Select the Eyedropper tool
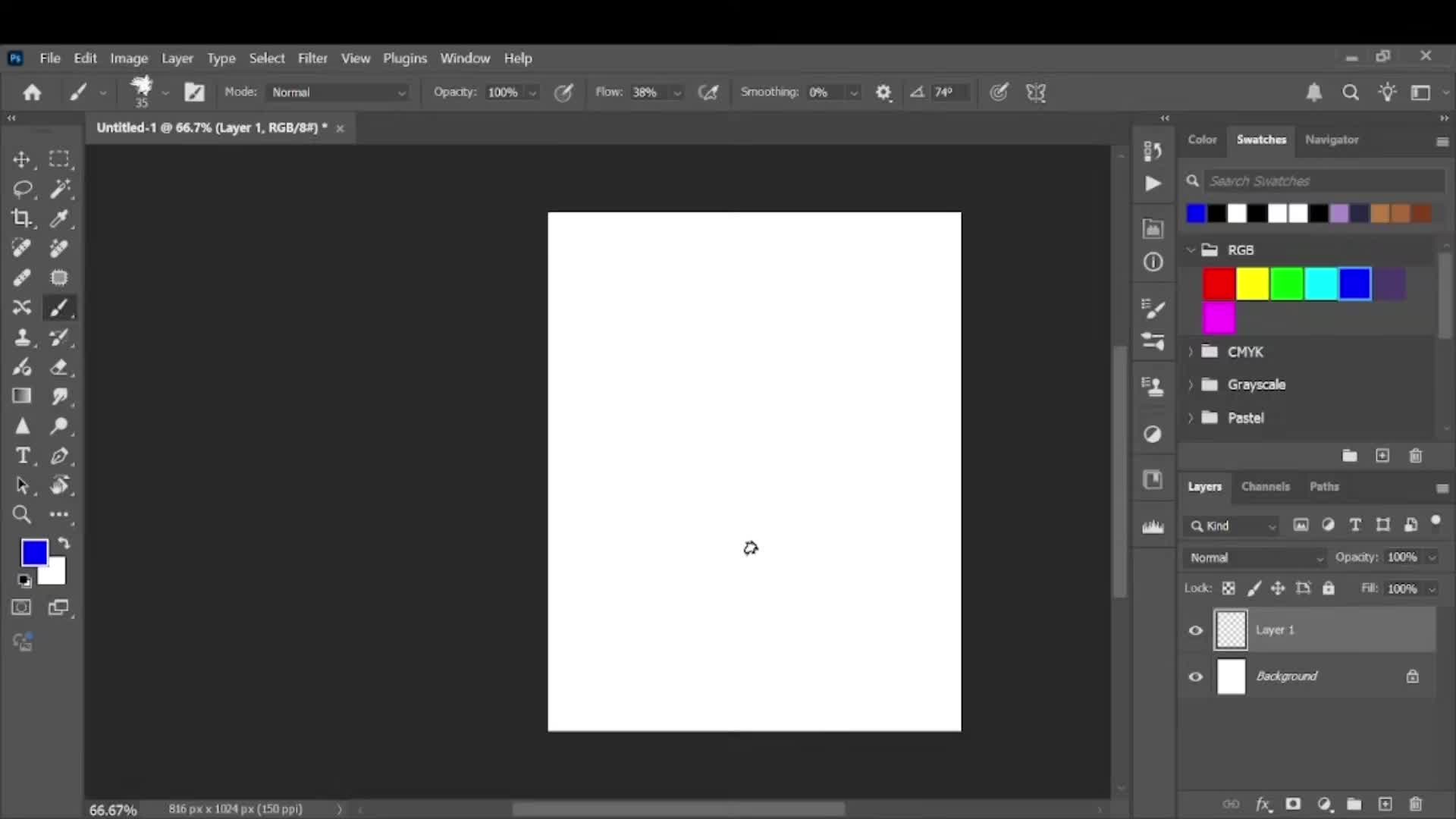The image size is (1456, 819). pos(59,218)
